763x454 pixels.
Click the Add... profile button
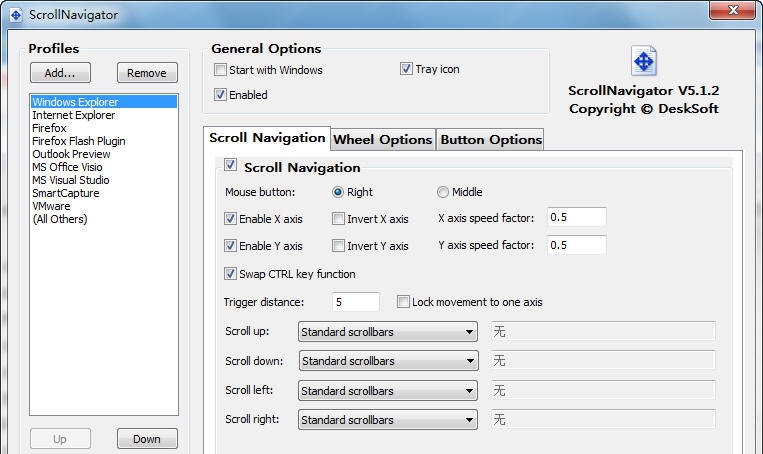click(x=59, y=73)
